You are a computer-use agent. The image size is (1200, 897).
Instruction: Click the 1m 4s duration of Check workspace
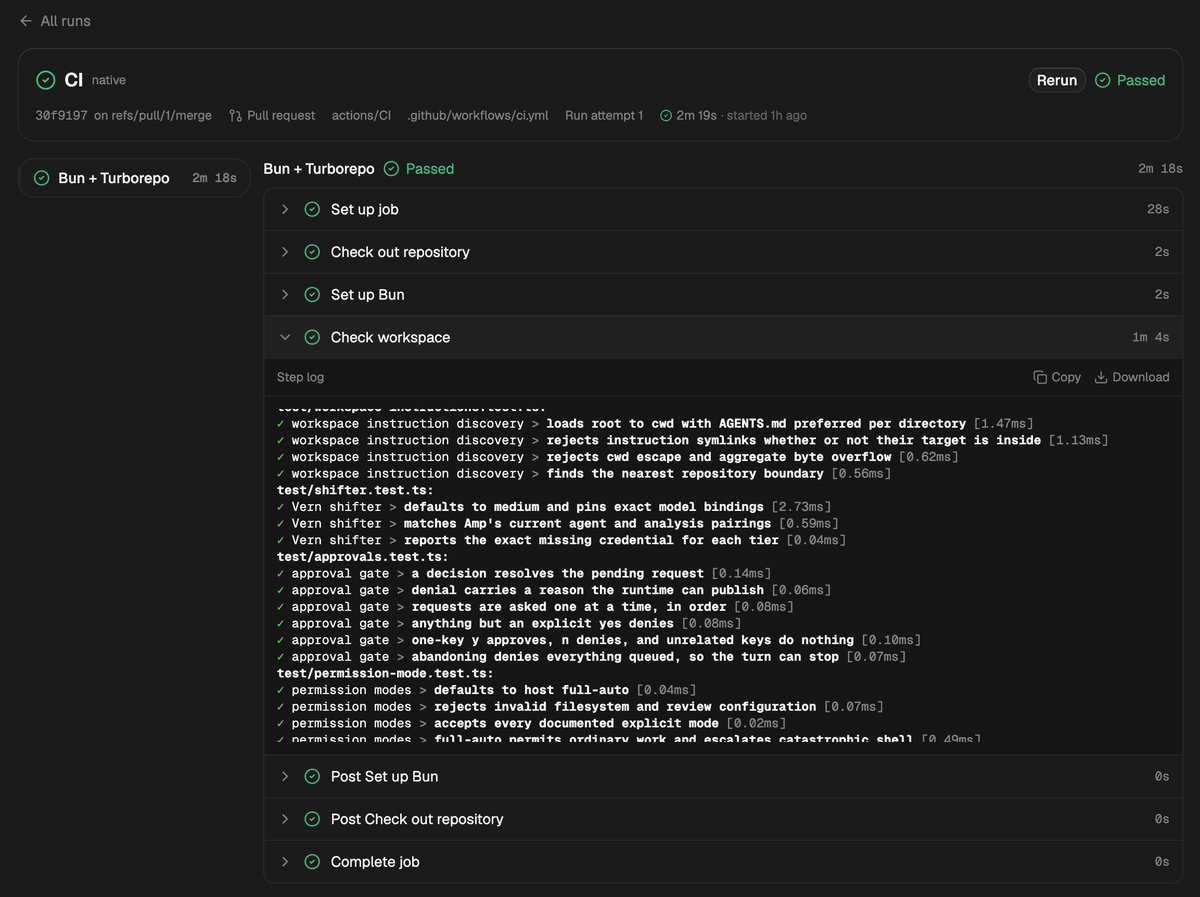point(1150,337)
